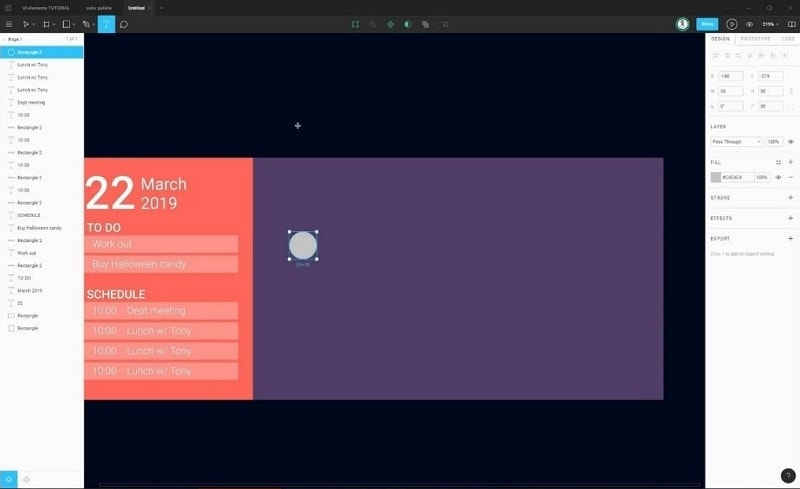Click the Share button
The height and width of the screenshot is (489, 800).
point(707,24)
